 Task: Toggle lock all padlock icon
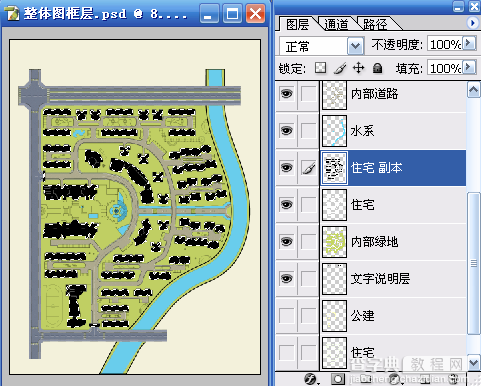pyautogui.click(x=377, y=68)
